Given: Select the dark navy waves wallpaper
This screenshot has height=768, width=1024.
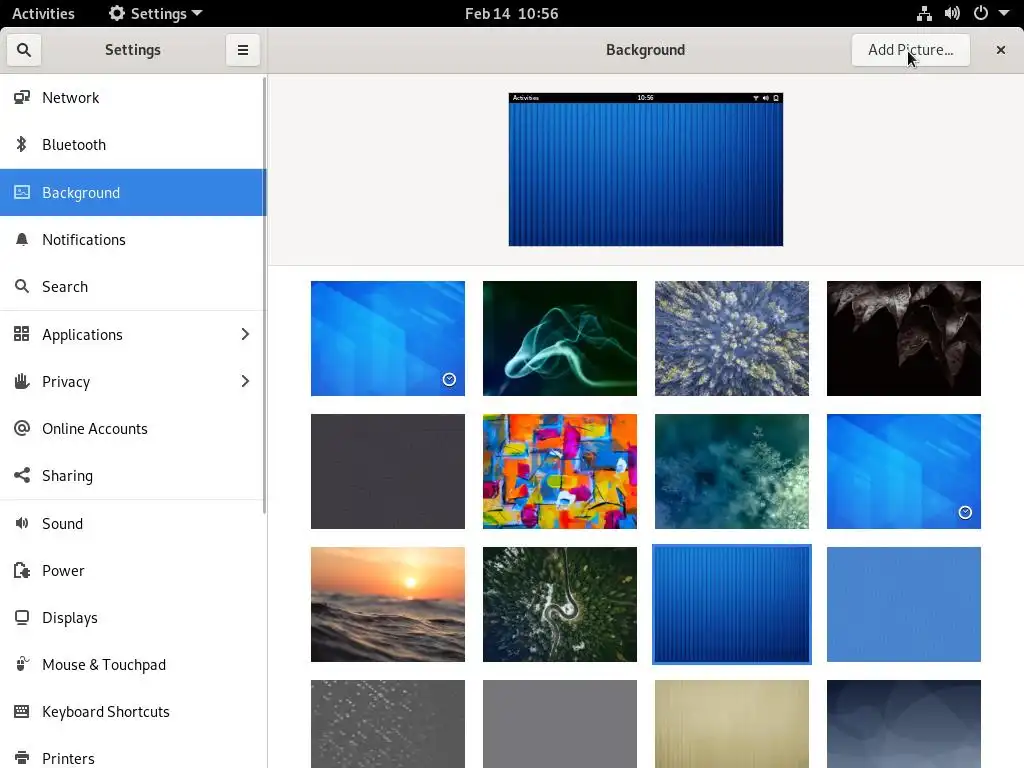Looking at the screenshot, I should [903, 724].
